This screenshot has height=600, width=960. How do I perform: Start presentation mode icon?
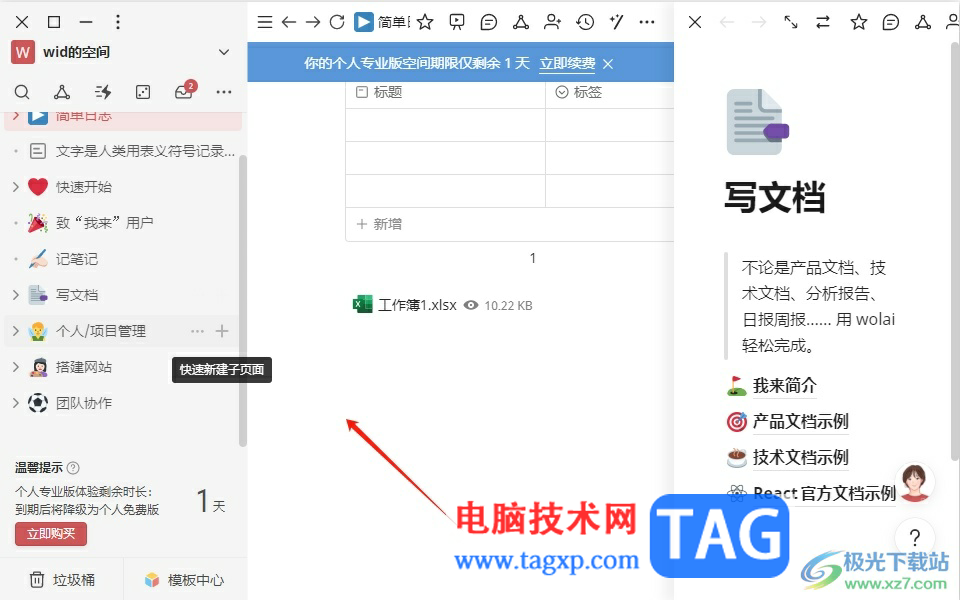click(x=457, y=23)
